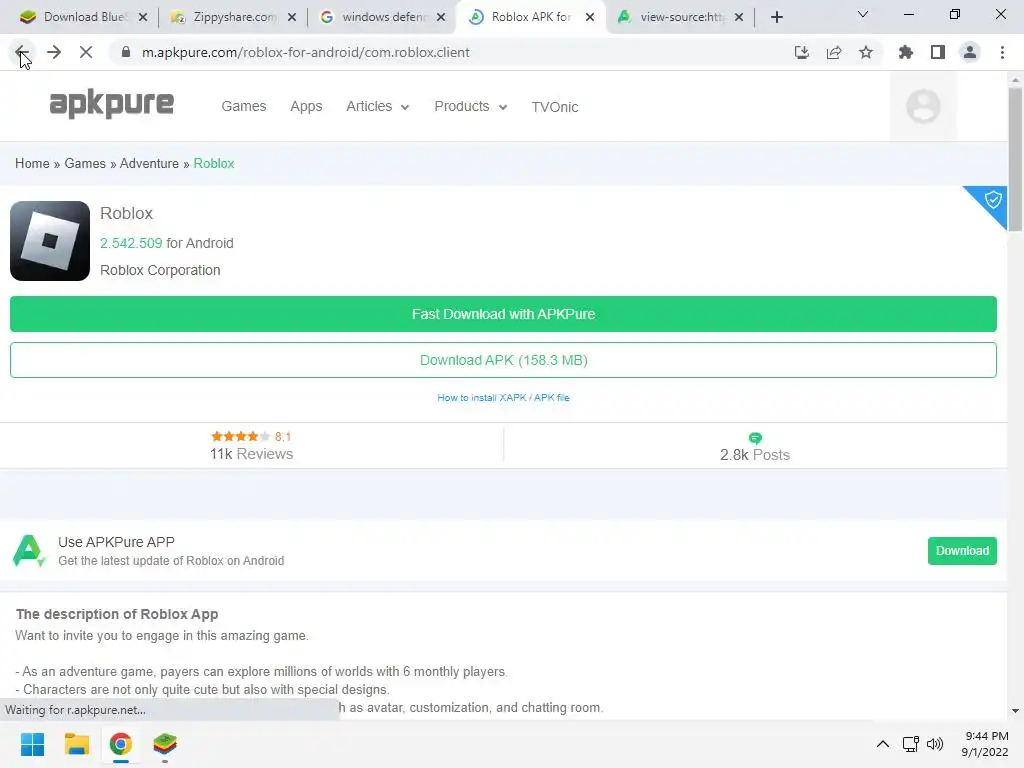Click the blue security shield badge

pos(991,200)
